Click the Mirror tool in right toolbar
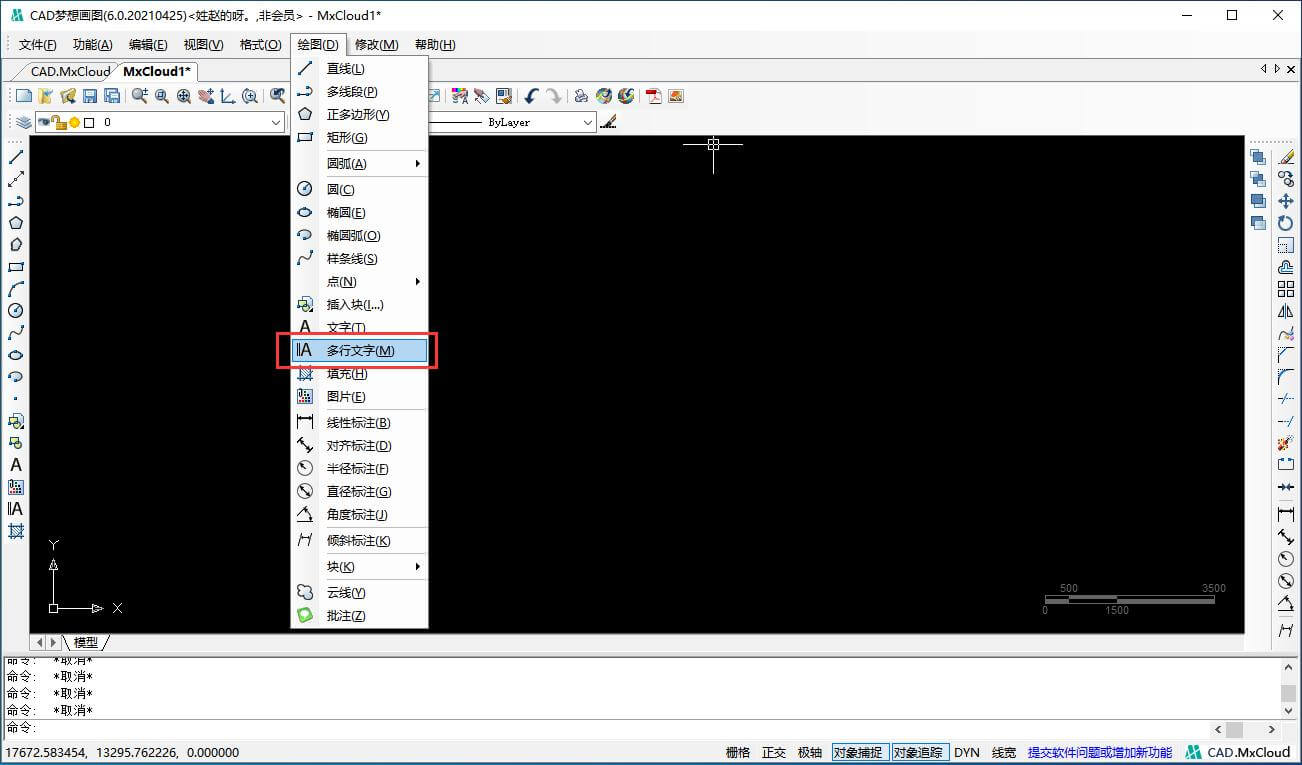Image resolution: width=1302 pixels, height=765 pixels. pyautogui.click(x=1286, y=311)
